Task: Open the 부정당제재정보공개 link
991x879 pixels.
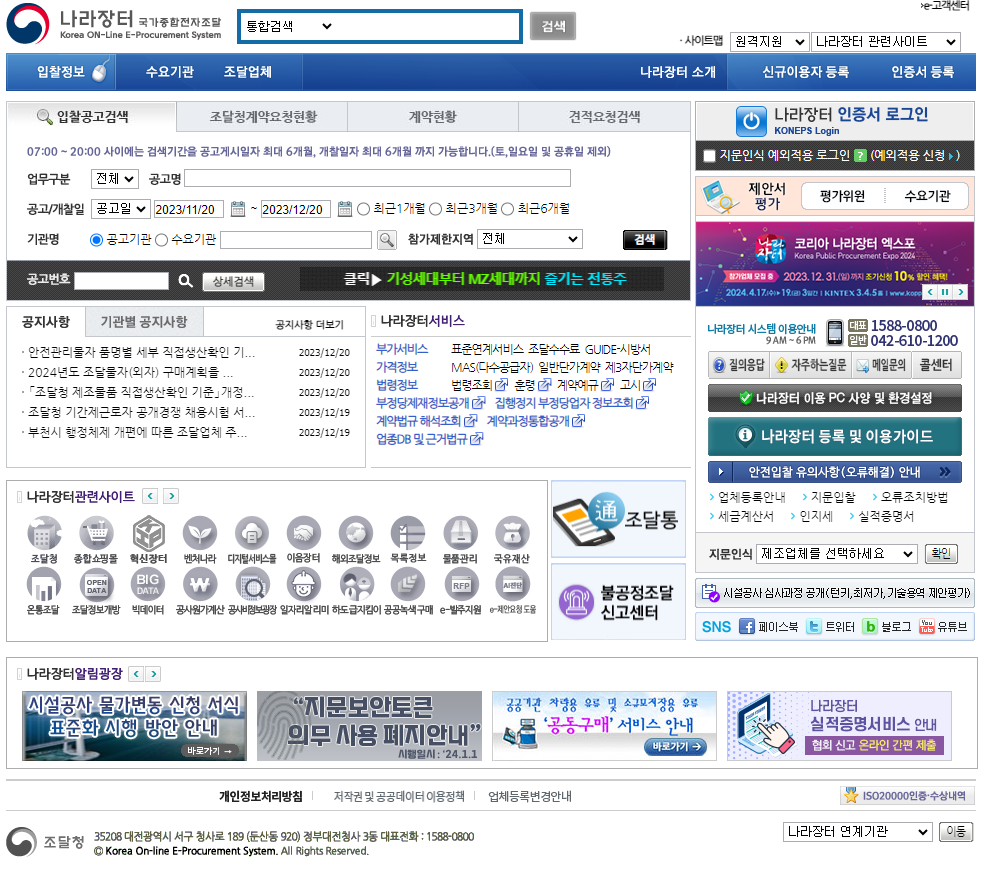Action: point(430,403)
